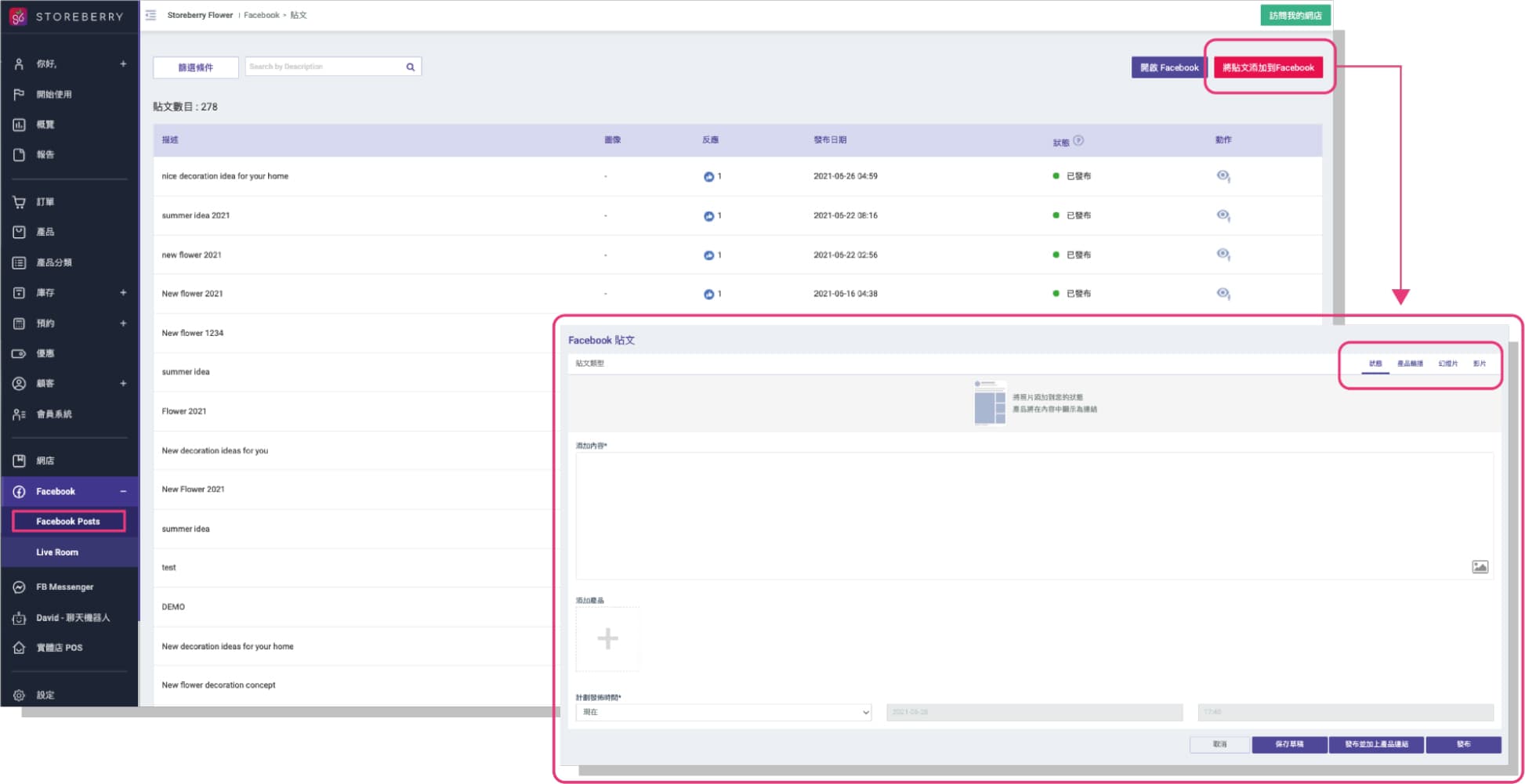The image size is (1525, 784).
Task: Click like reaction icon for nice decoration idea
Action: tap(708, 177)
